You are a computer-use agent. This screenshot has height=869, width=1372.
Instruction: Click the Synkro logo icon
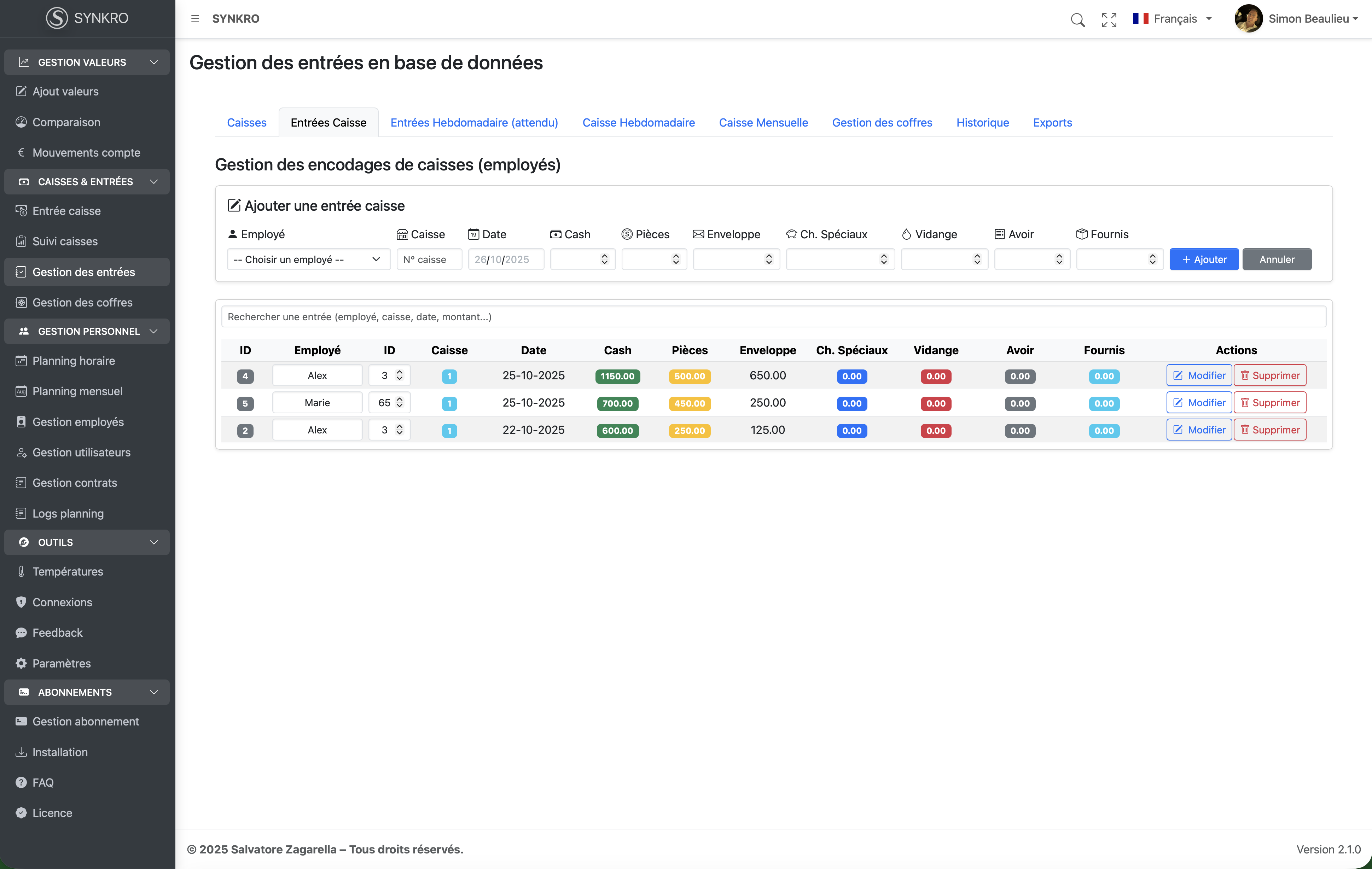(x=57, y=18)
